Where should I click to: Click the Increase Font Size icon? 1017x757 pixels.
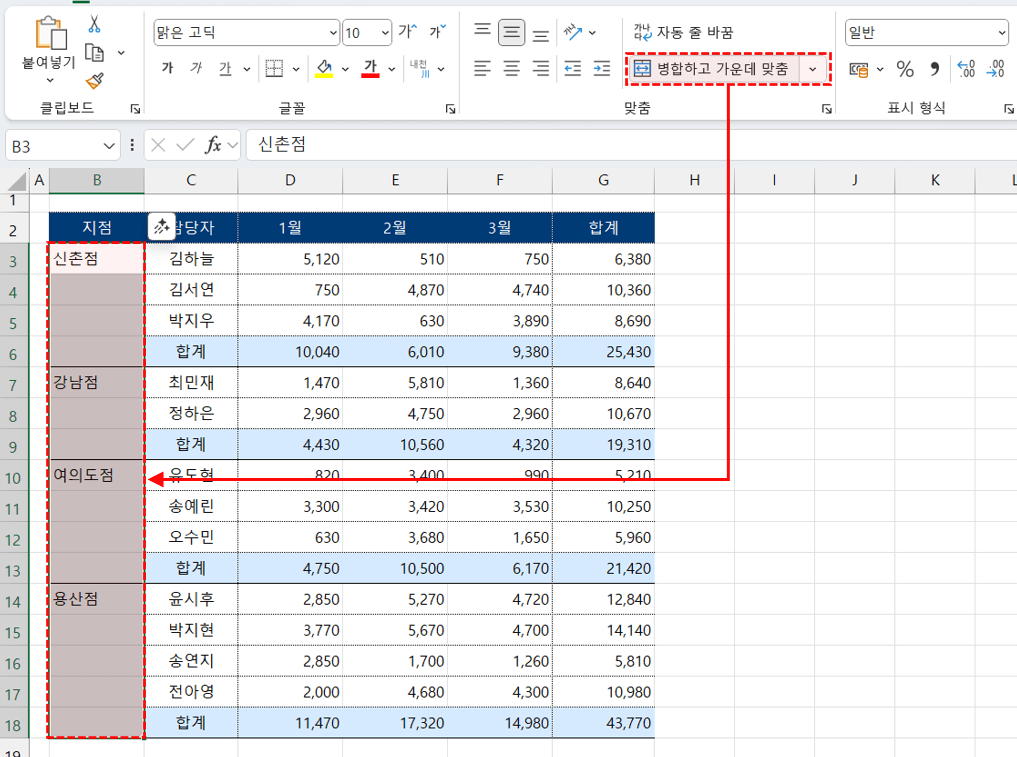tap(407, 32)
